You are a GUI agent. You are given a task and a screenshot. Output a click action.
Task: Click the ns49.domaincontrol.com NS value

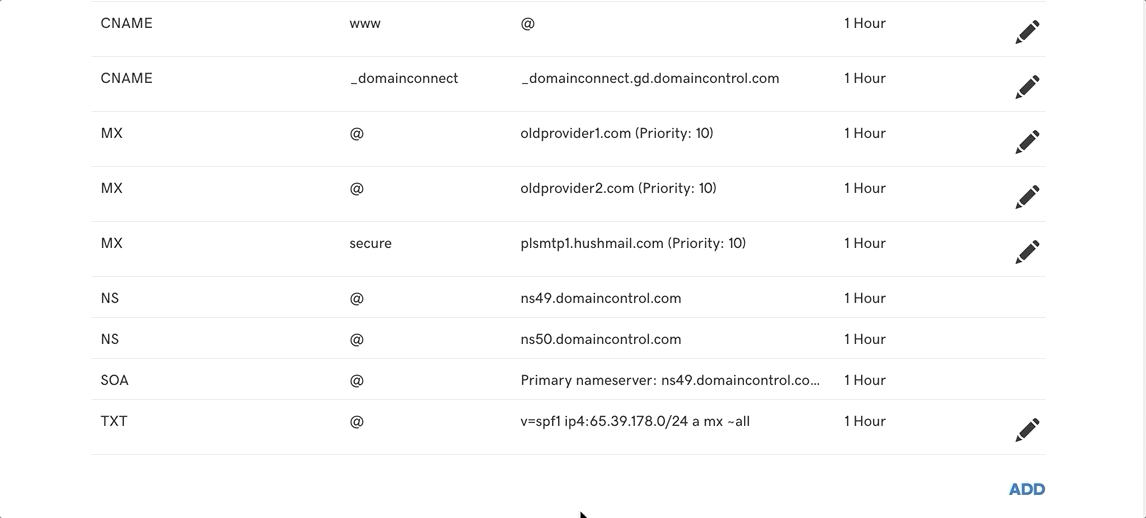click(x=601, y=298)
